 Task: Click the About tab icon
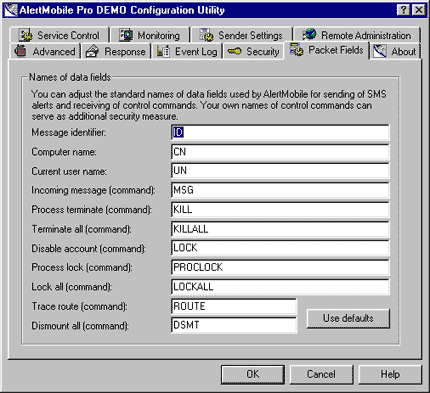(x=380, y=52)
